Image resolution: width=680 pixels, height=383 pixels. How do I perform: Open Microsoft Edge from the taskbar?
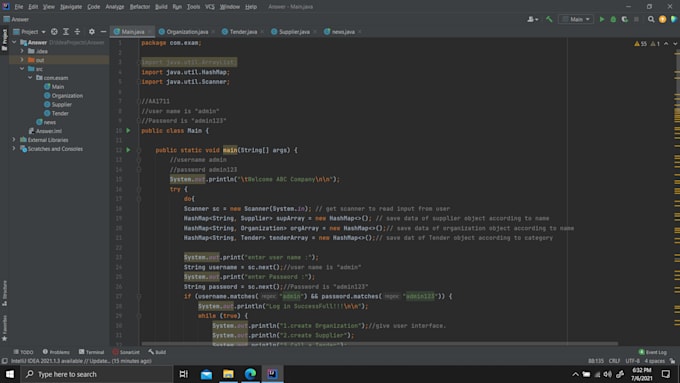(250, 374)
